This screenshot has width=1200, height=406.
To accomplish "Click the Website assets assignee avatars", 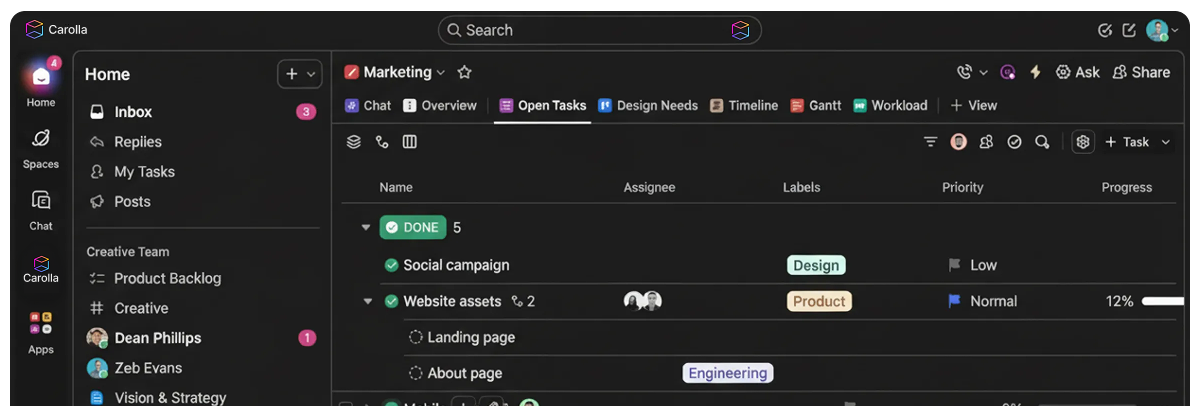I will pos(643,301).
